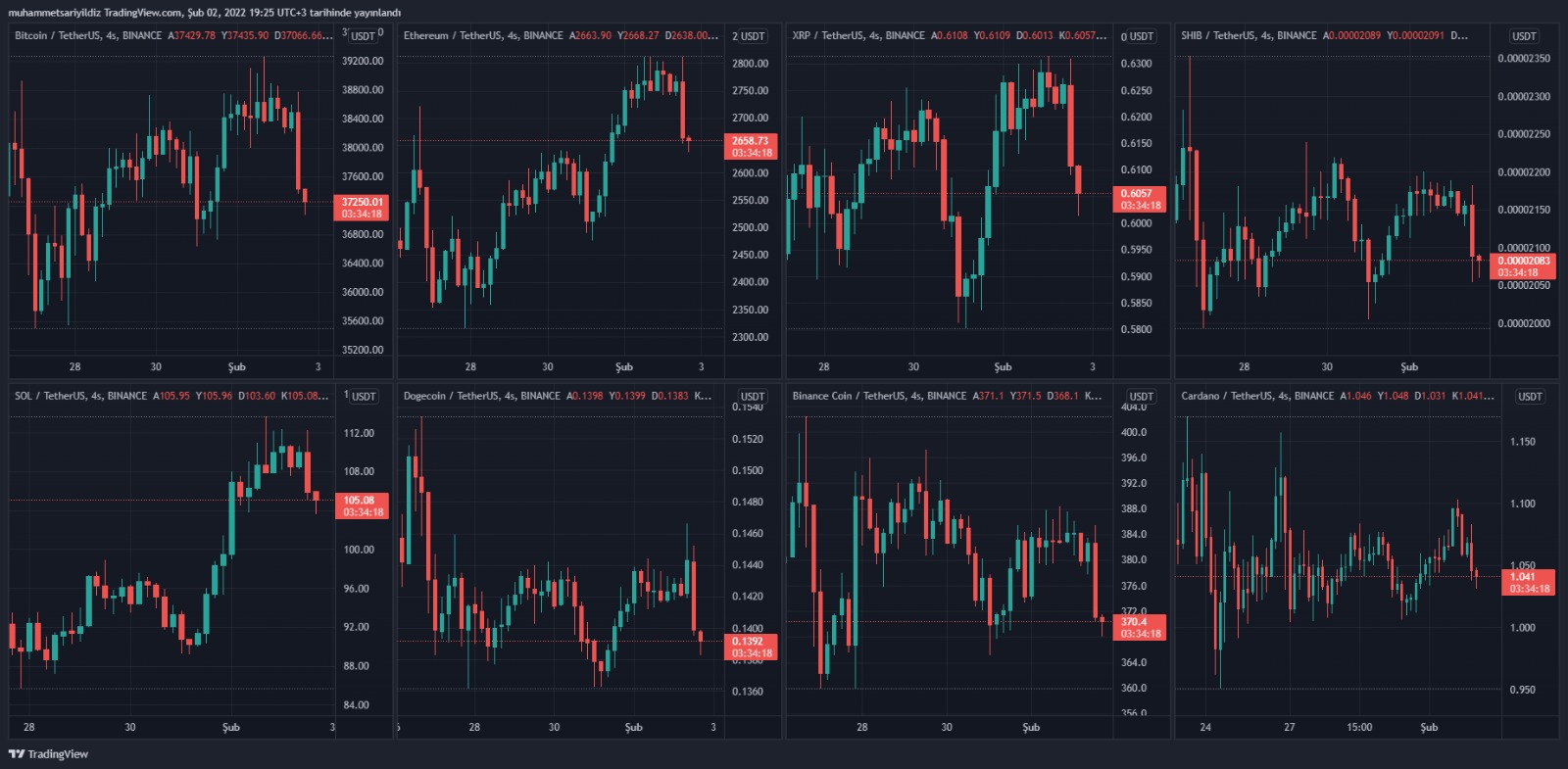The width and height of the screenshot is (1568, 769).
Task: Click the Şub date label on Dogecoin time axis
Action: (634, 728)
